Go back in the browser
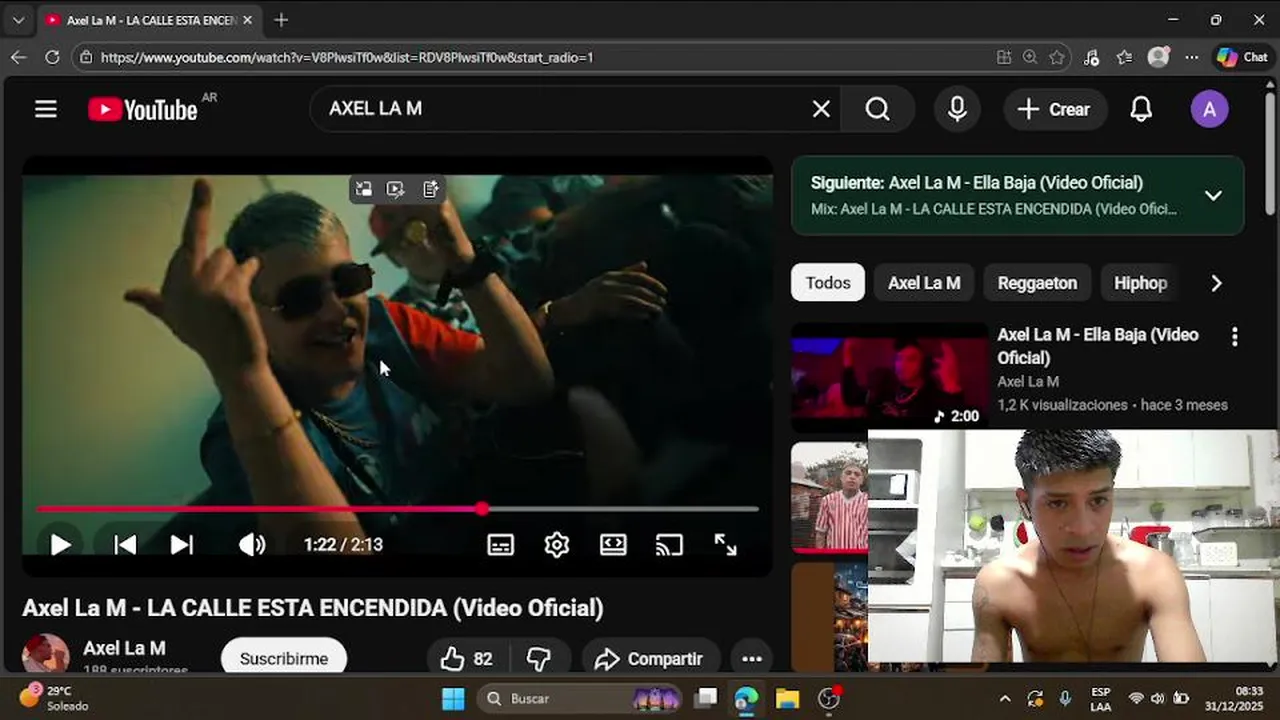 [x=18, y=57]
